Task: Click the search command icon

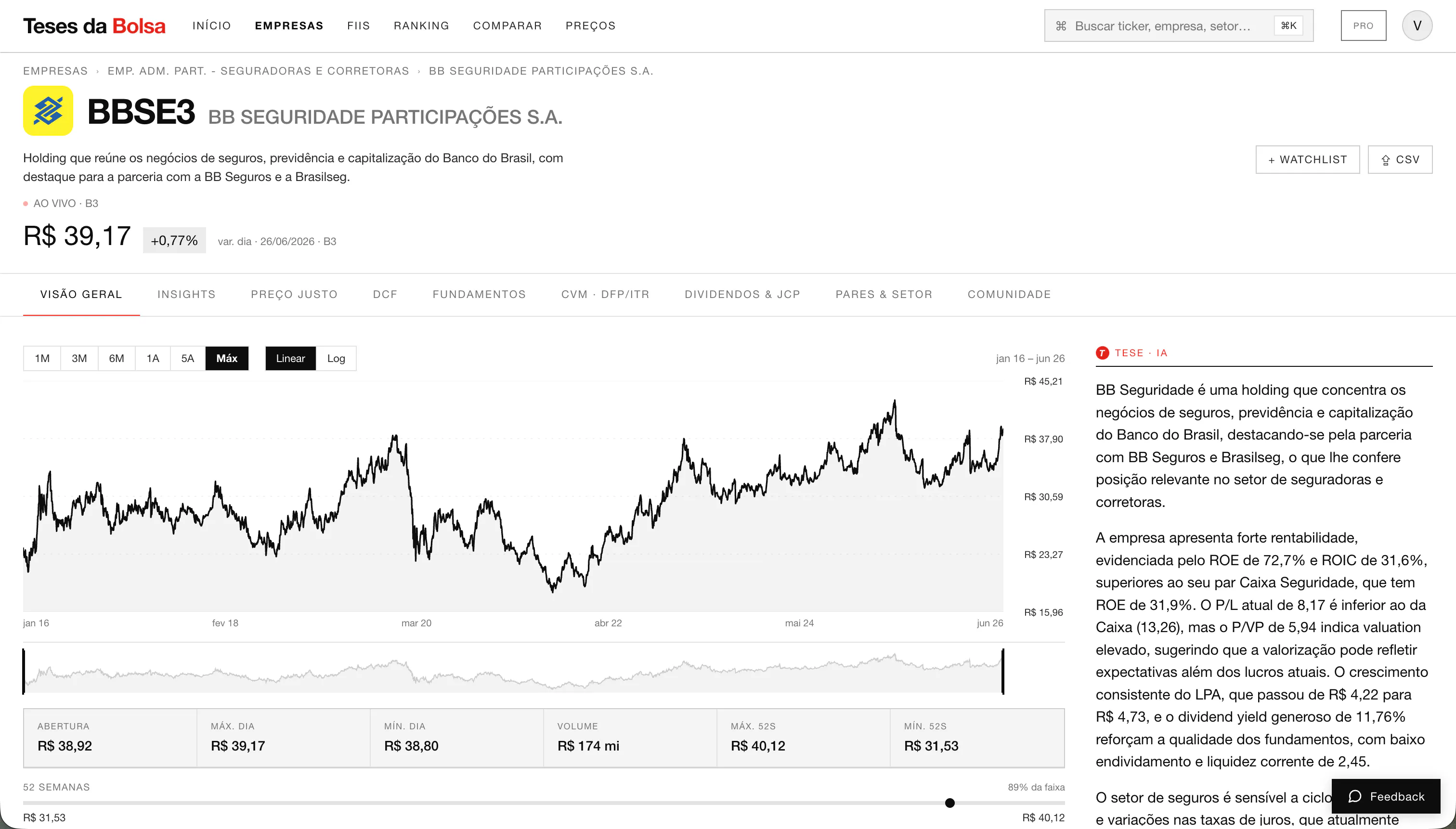Action: 1061,26
